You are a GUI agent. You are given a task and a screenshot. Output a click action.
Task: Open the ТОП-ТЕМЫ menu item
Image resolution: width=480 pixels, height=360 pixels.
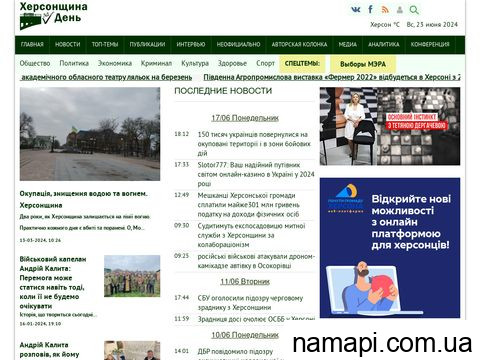[x=105, y=44]
